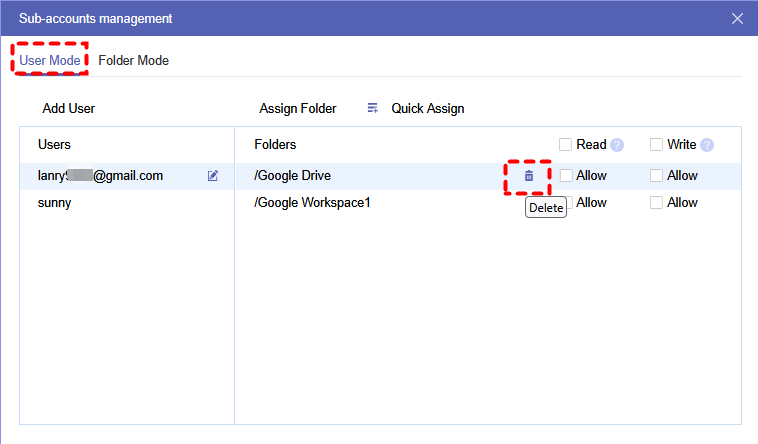Click the Add User button
The width and height of the screenshot is (758, 444).
(x=68, y=108)
